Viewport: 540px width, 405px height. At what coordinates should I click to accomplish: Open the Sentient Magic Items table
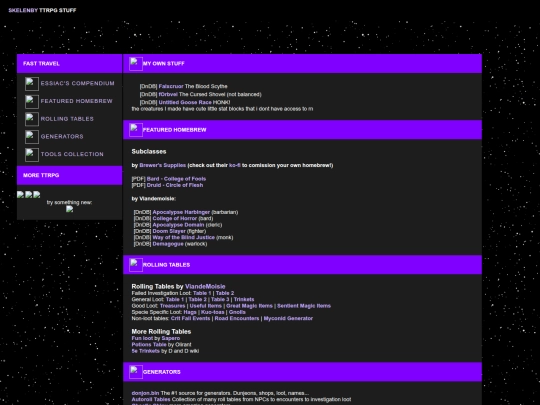pos(304,306)
